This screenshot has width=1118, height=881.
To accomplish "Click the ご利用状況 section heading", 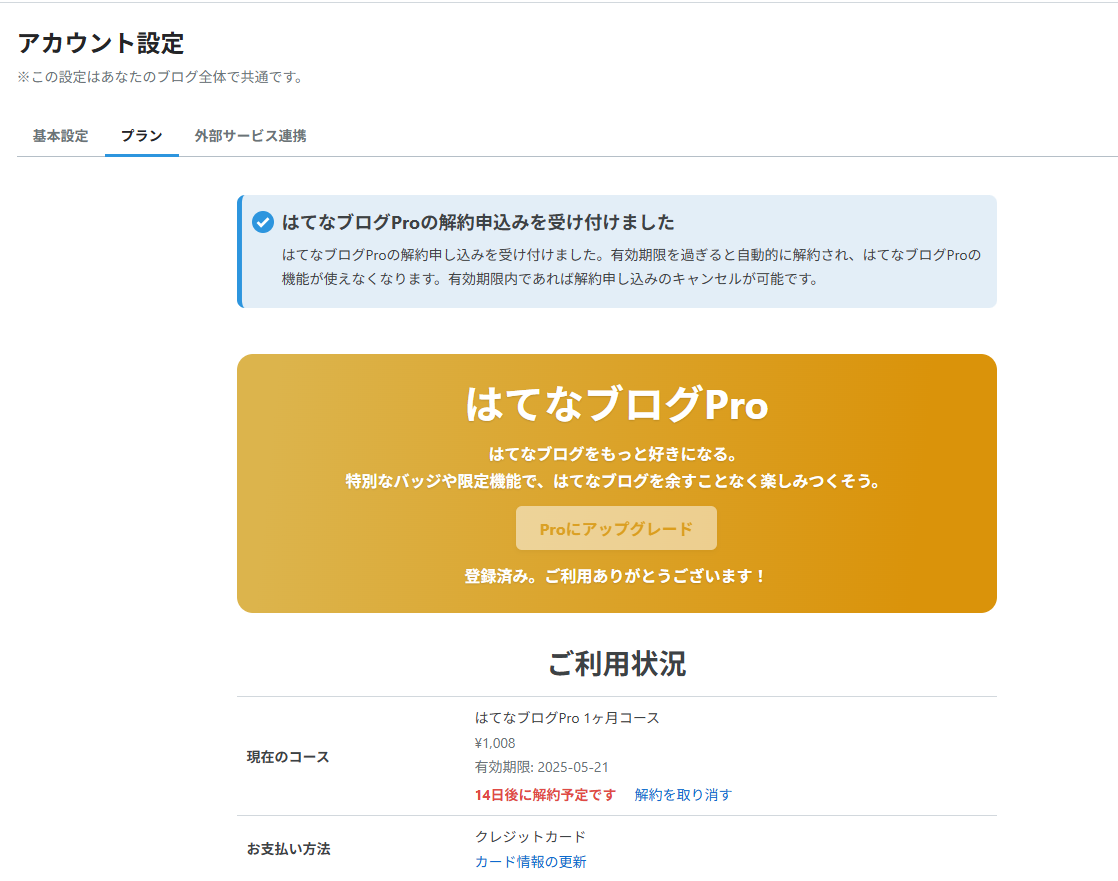I will (x=617, y=664).
